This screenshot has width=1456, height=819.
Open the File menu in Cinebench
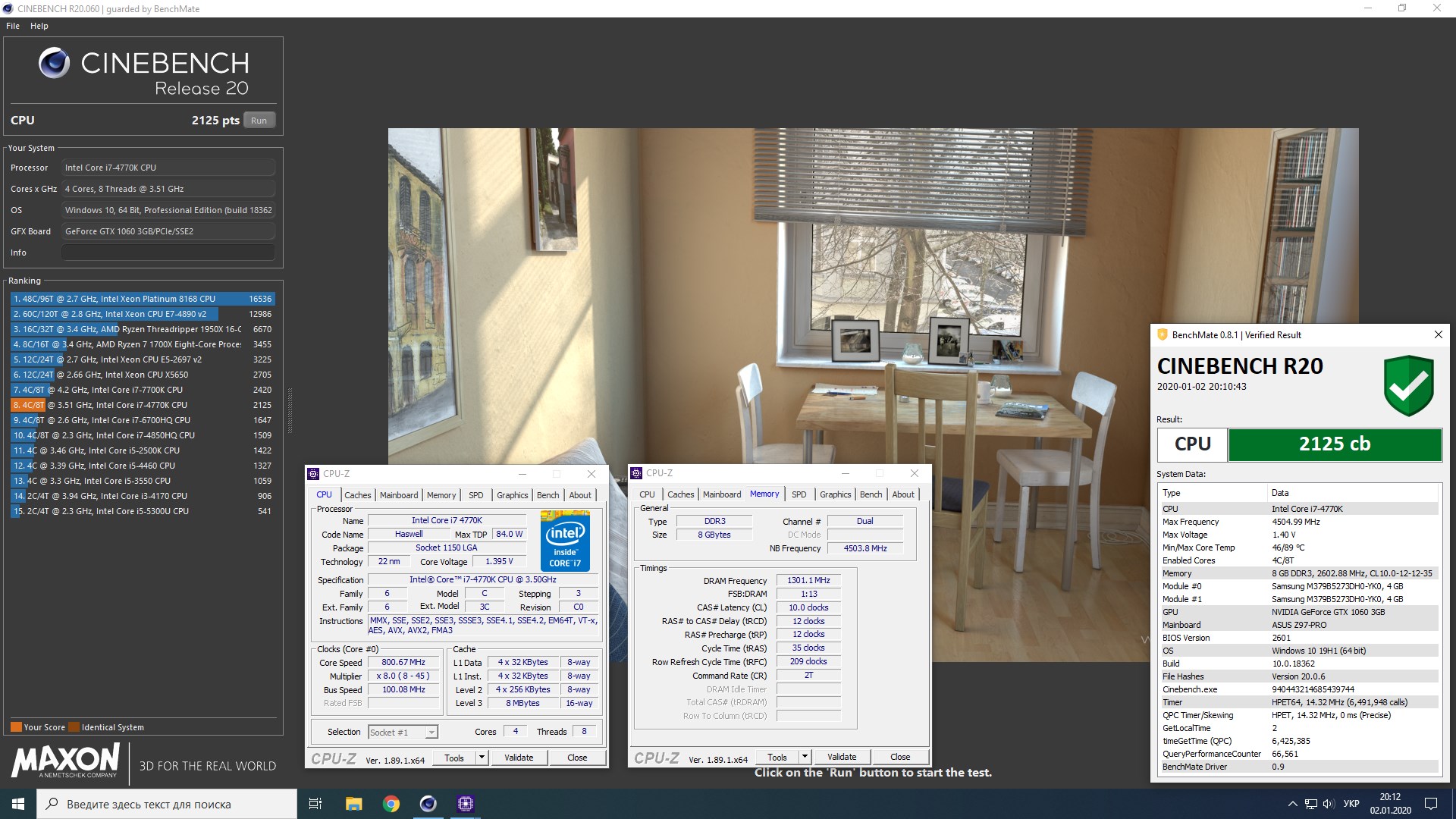pyautogui.click(x=13, y=26)
